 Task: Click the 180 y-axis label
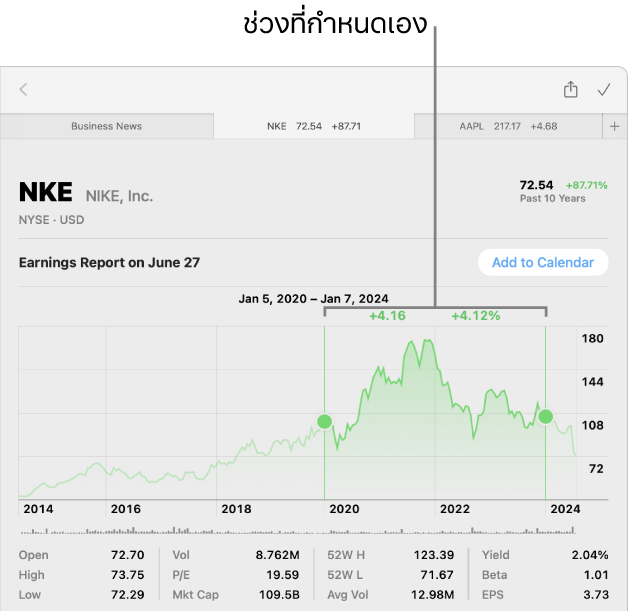click(x=592, y=338)
